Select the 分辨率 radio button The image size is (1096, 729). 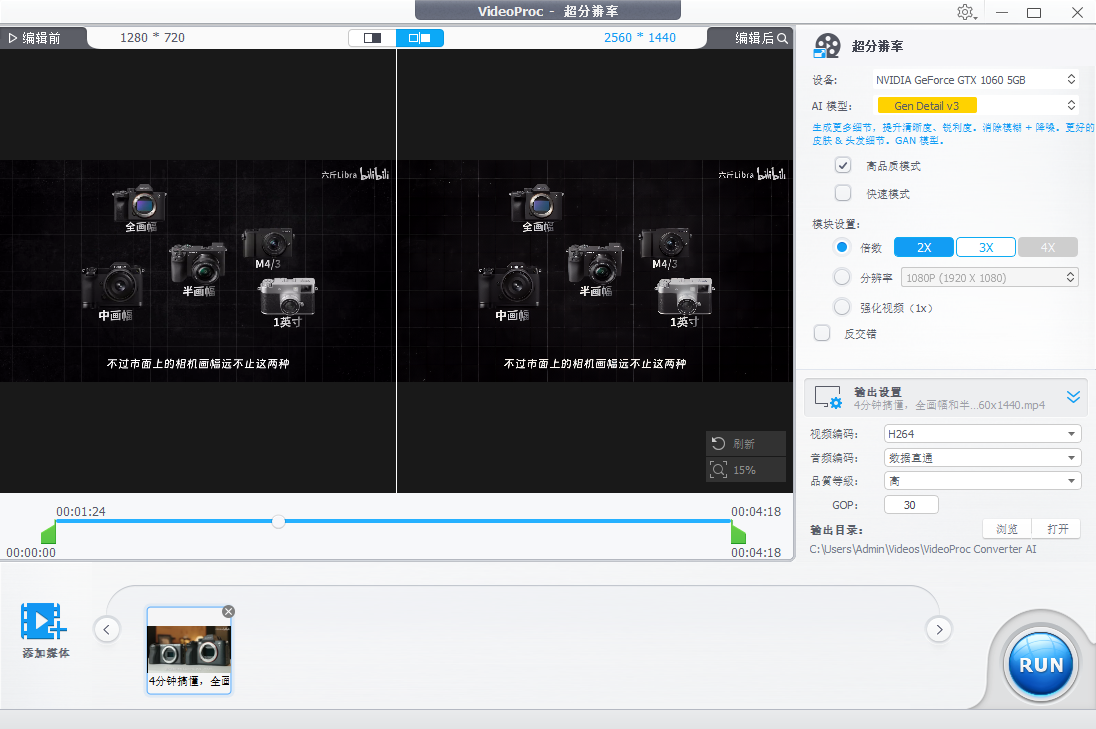point(840,277)
